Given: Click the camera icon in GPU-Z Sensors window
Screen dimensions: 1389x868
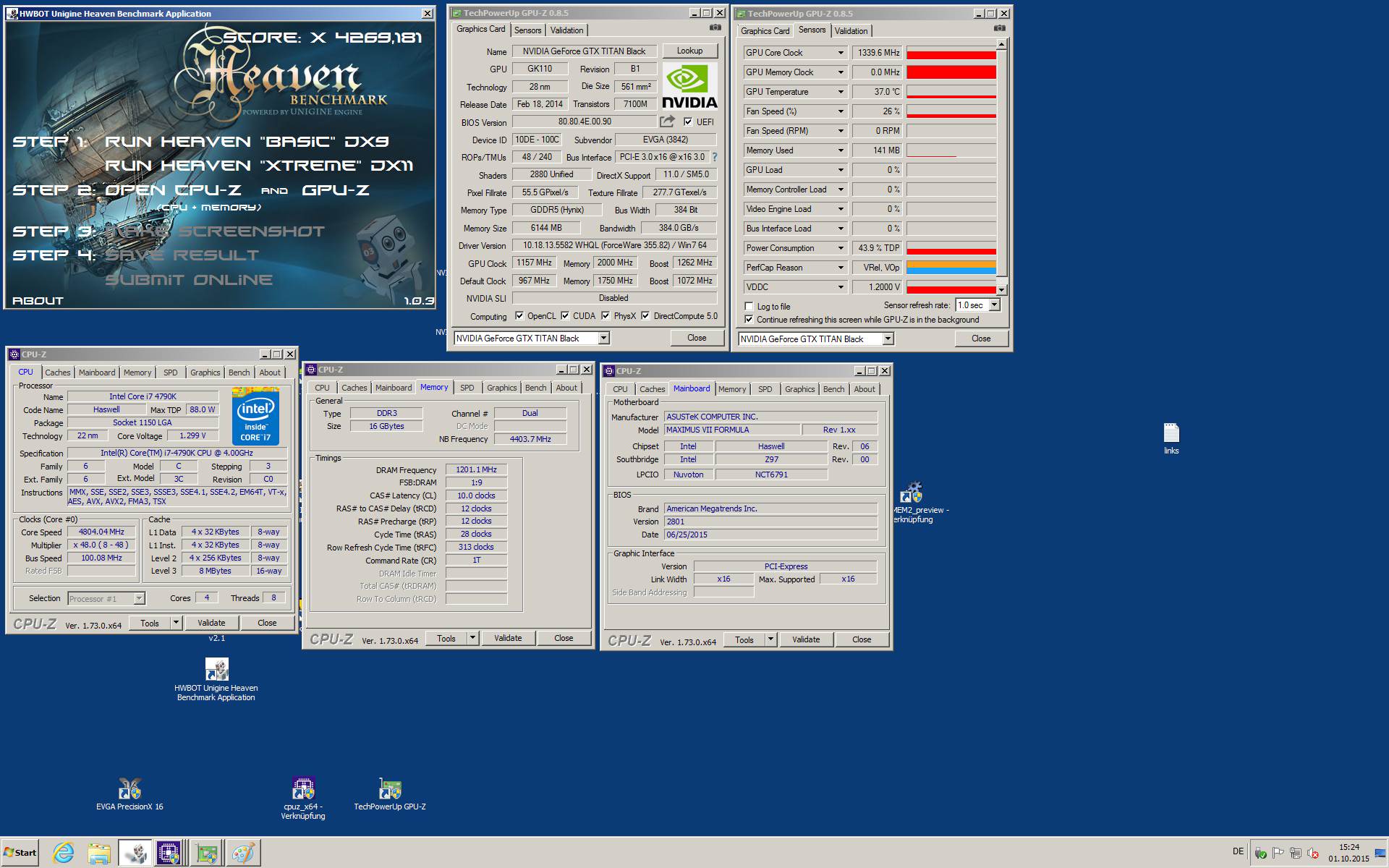Looking at the screenshot, I should point(999,28).
